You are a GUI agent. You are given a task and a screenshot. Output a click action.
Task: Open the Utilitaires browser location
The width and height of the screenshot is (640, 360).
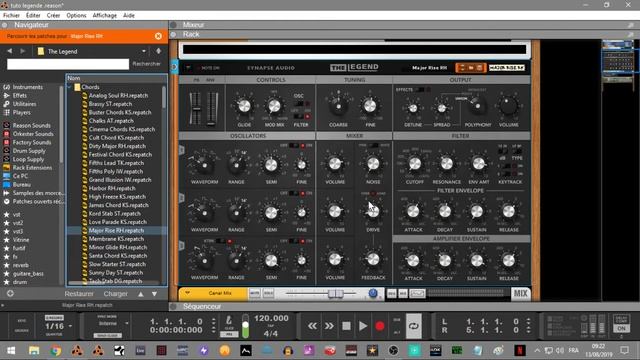[x=24, y=104]
